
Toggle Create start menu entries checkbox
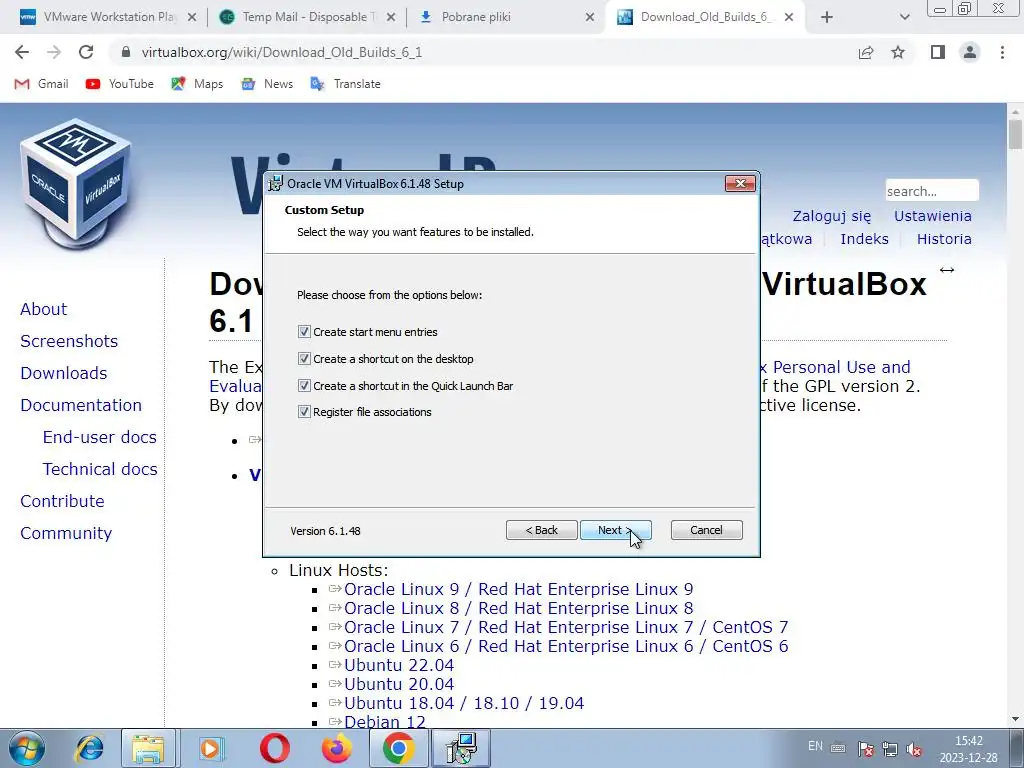304,332
